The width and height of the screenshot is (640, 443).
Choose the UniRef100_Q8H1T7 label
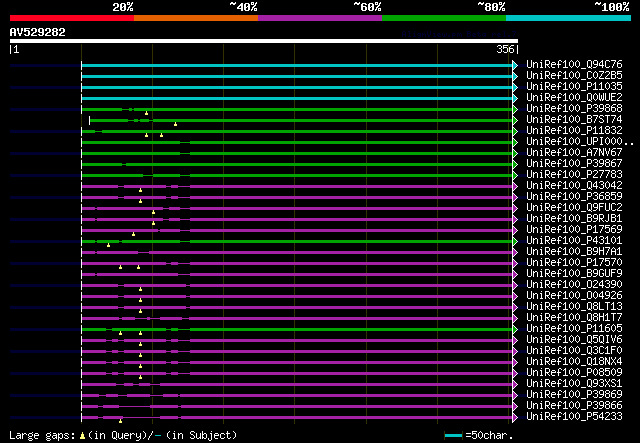[574, 318]
